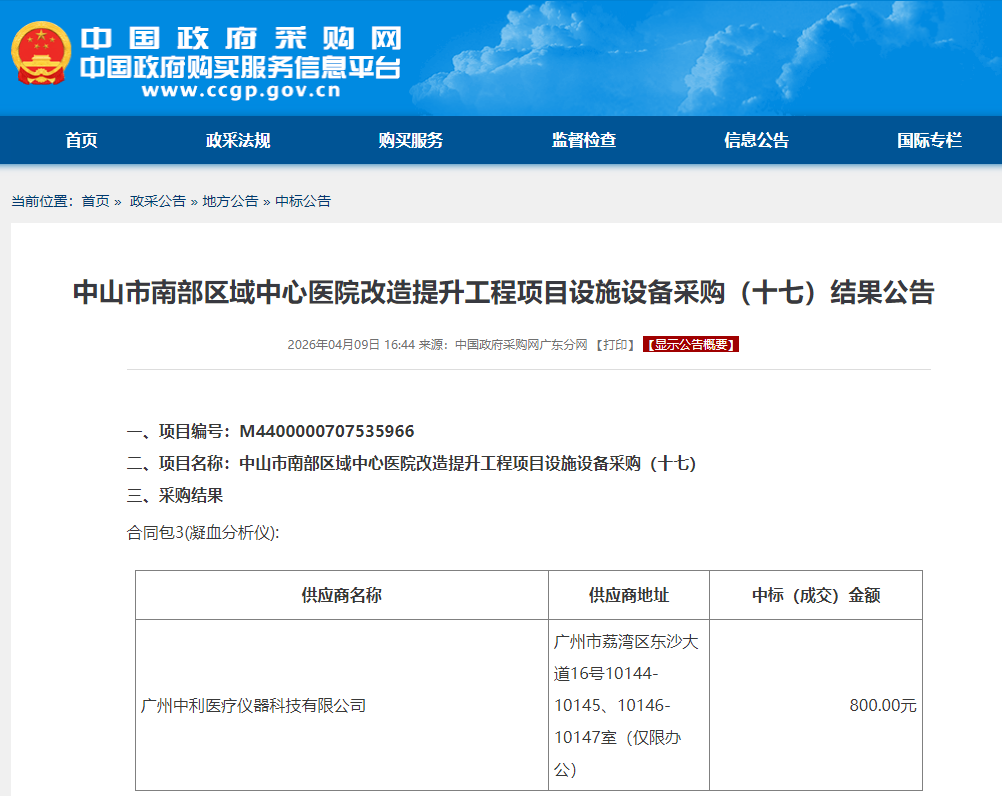Screen dimensions: 1002x796
Task: Click the 供应商名称 column header
Action: tap(342, 595)
